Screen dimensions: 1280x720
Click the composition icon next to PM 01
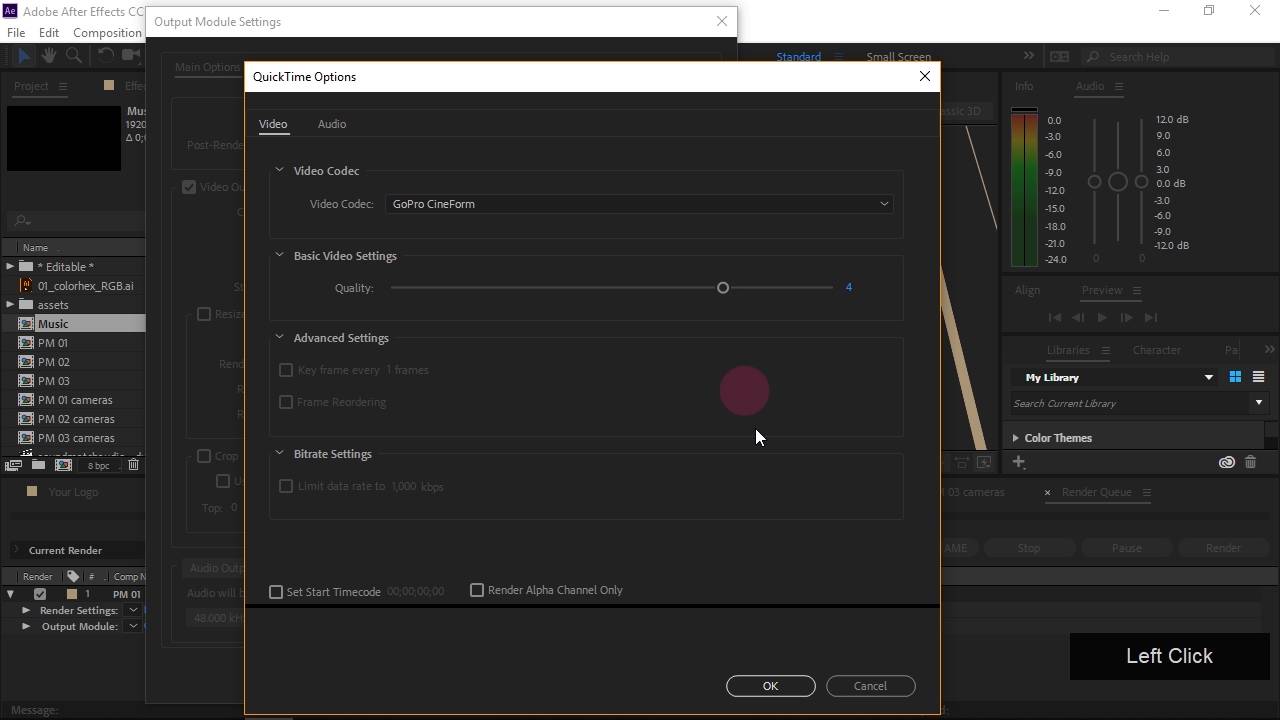(26, 343)
